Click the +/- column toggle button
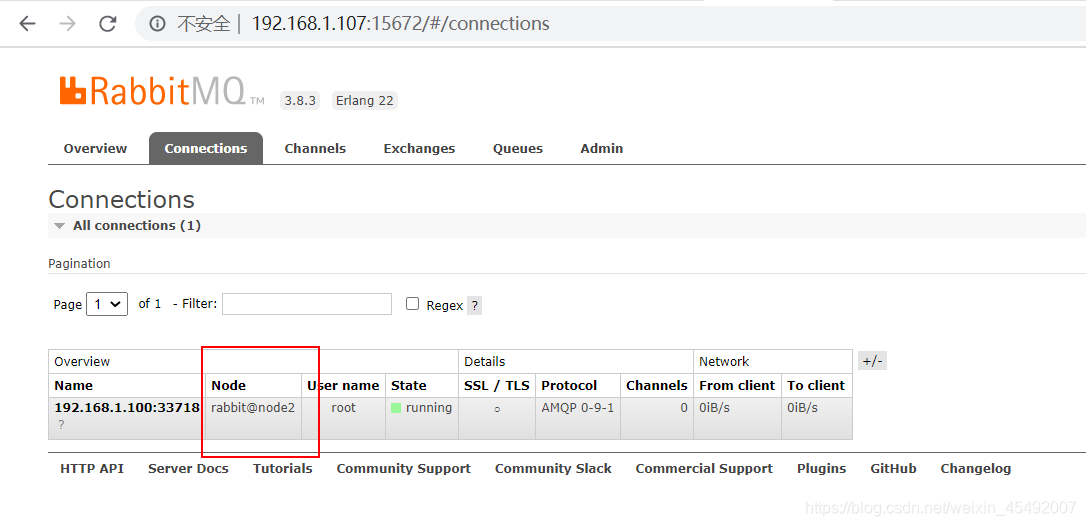The width and height of the screenshot is (1086, 526). coord(872,361)
